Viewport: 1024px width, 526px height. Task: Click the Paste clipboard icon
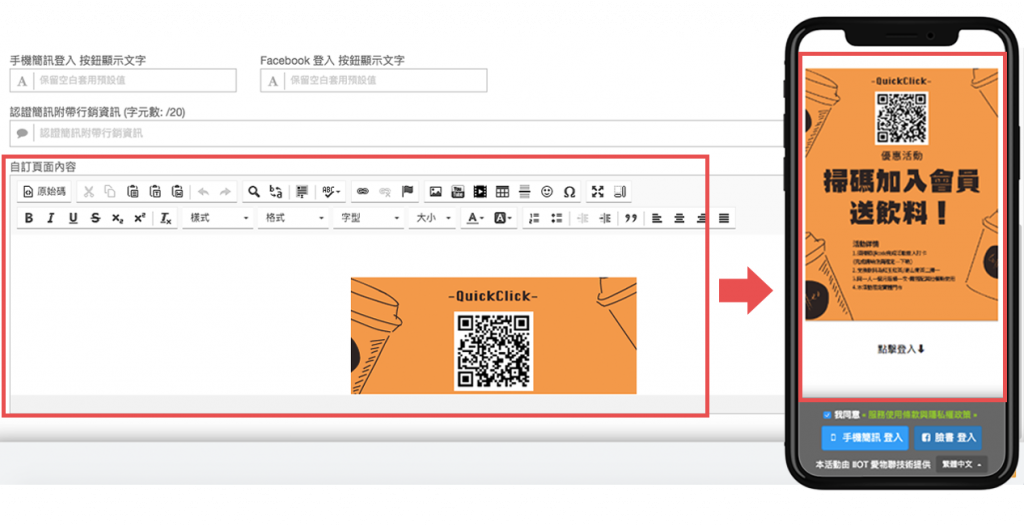pyautogui.click(x=133, y=191)
